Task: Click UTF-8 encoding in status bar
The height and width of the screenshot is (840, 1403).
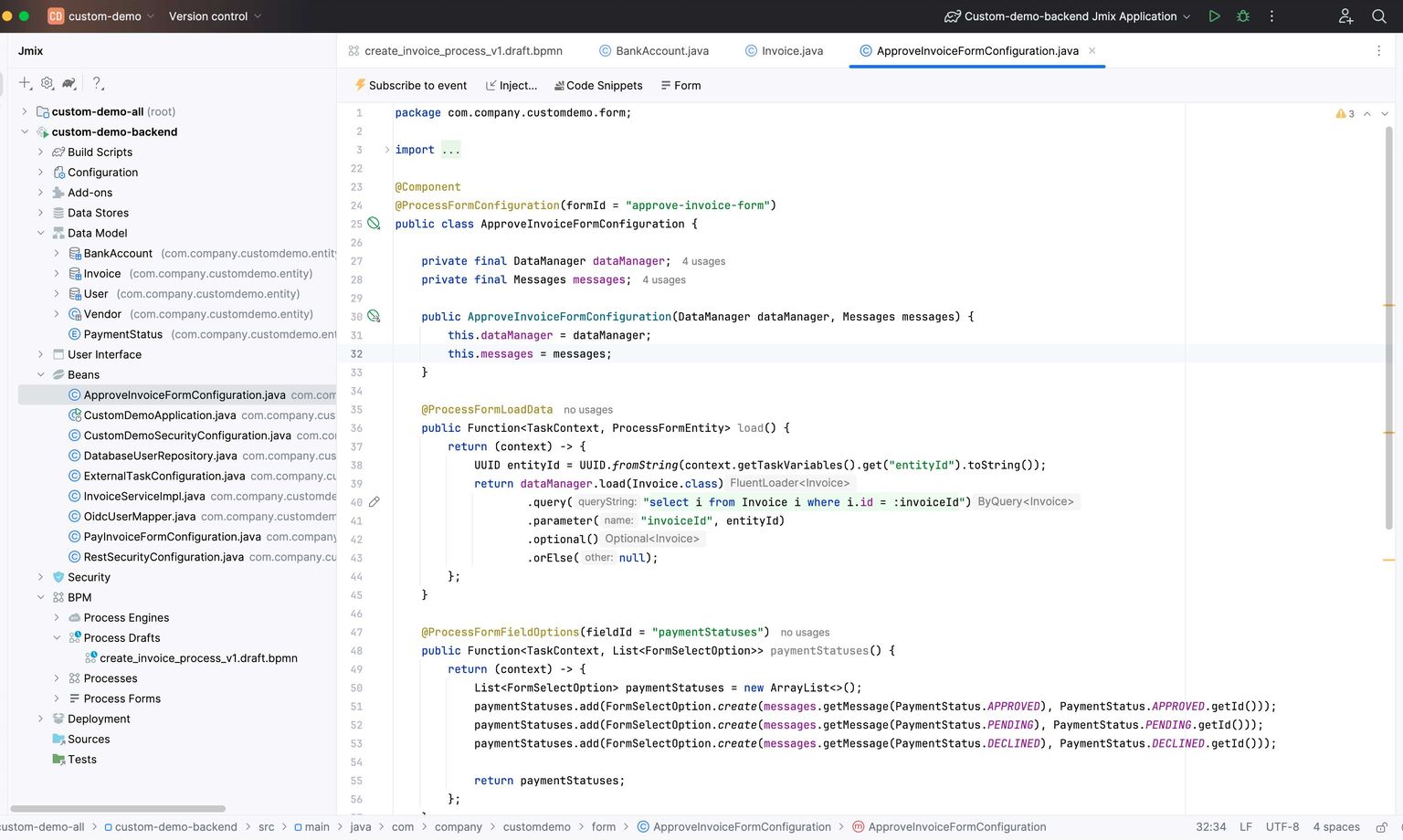Action: pos(1282,827)
